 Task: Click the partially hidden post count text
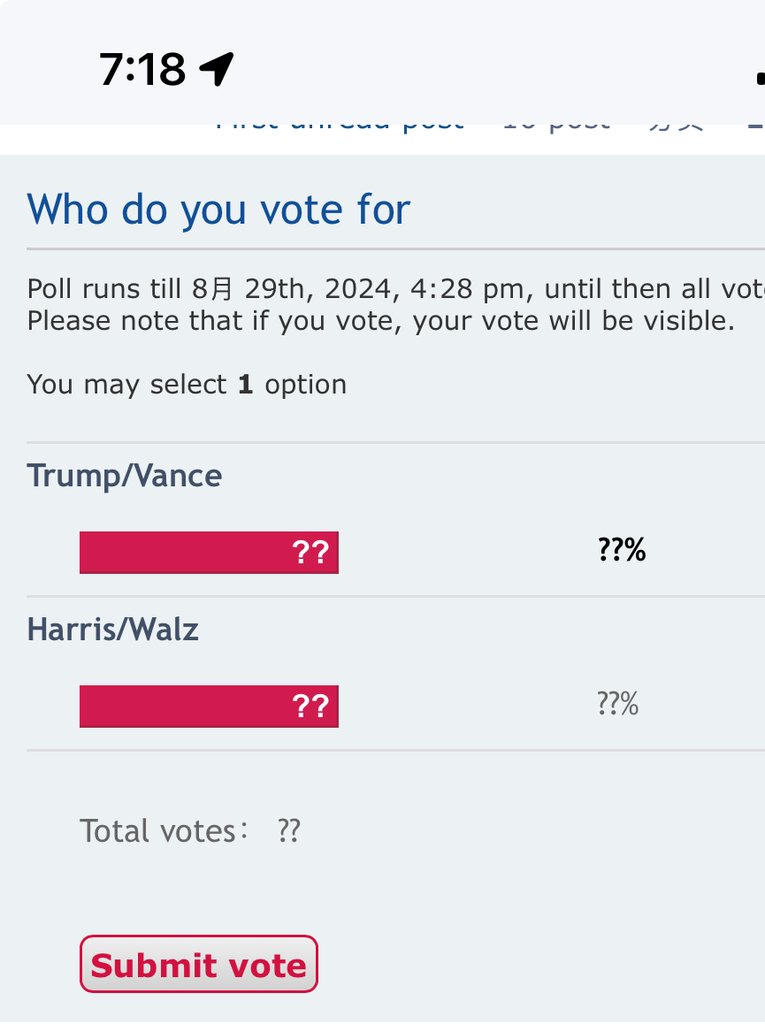(x=556, y=124)
